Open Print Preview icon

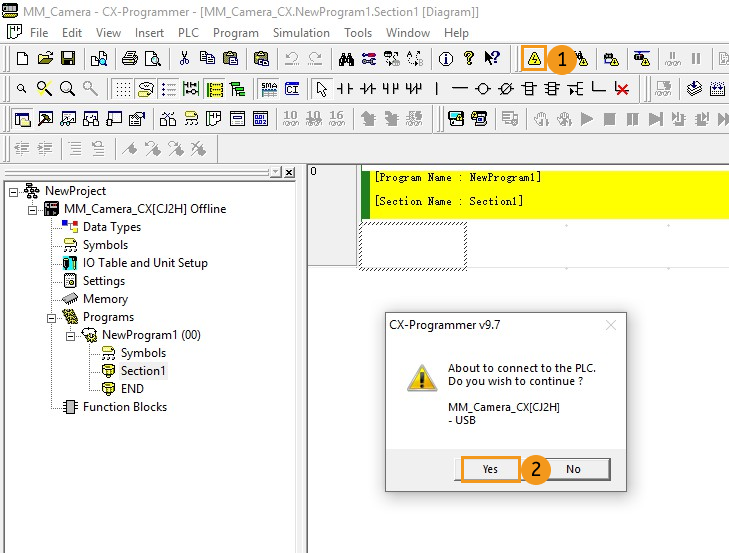(152, 59)
